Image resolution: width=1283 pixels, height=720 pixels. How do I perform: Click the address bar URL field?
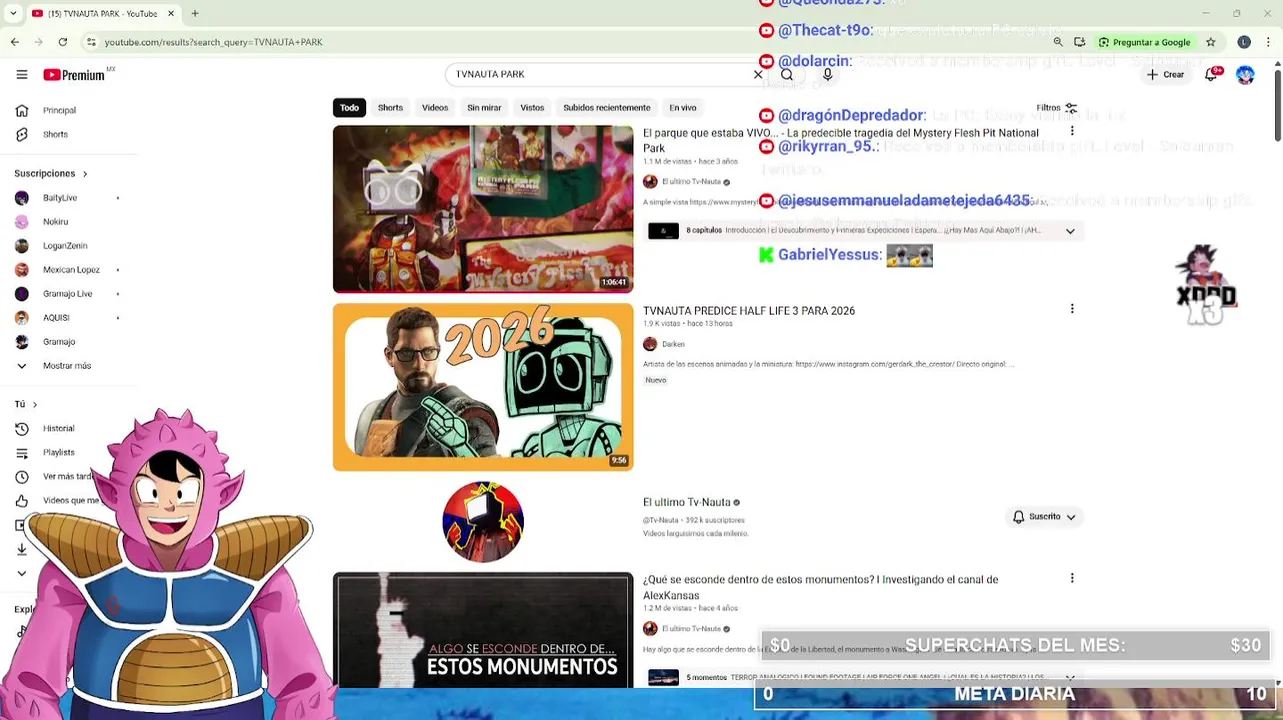(560, 42)
